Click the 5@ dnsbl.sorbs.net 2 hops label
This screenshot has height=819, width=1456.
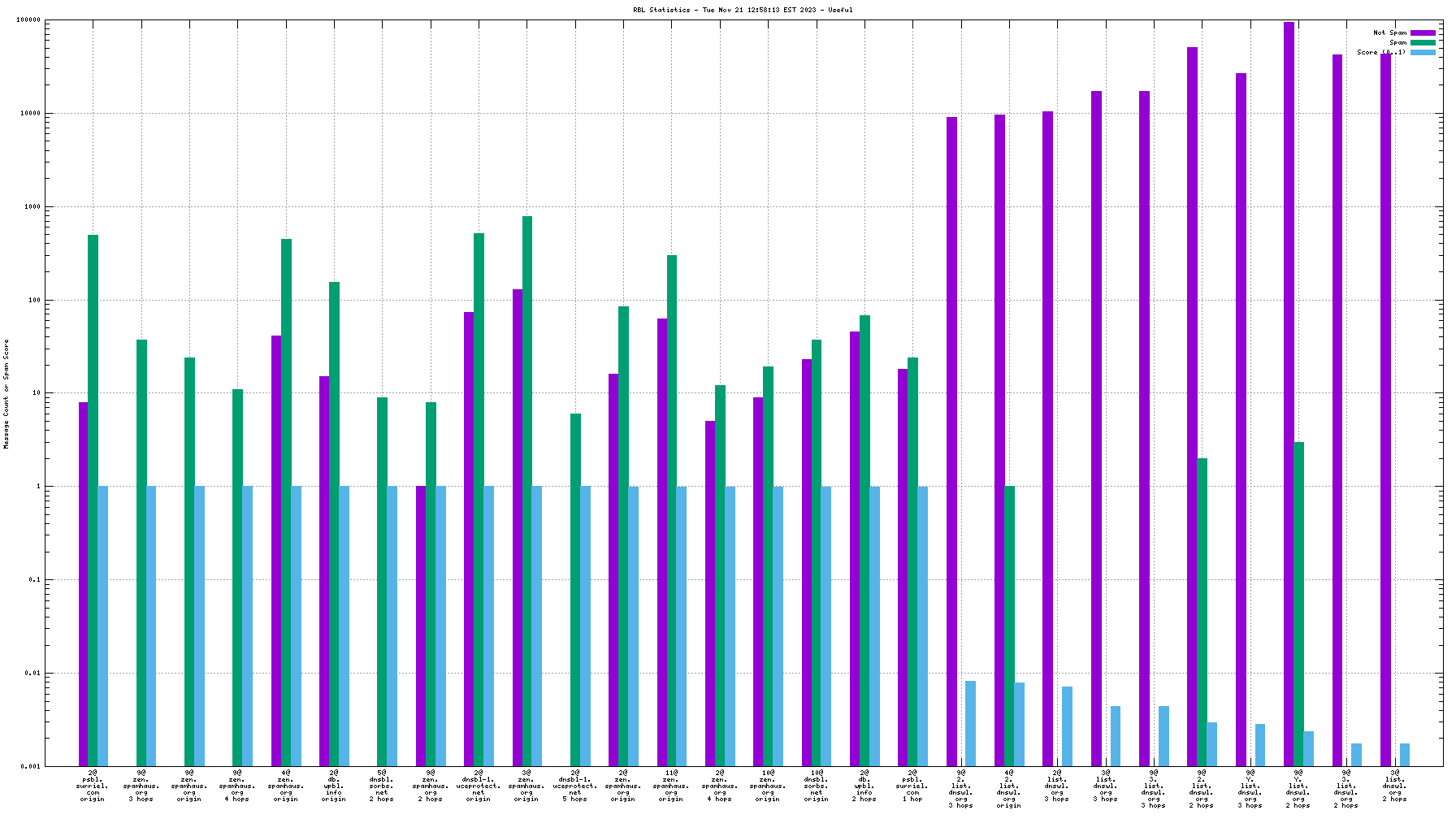(x=382, y=786)
